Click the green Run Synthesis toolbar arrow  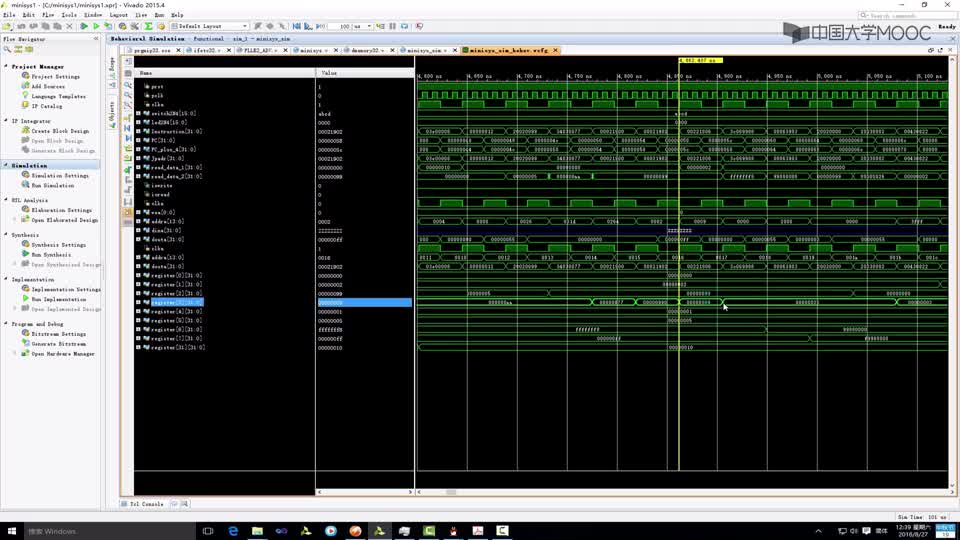[x=84, y=26]
